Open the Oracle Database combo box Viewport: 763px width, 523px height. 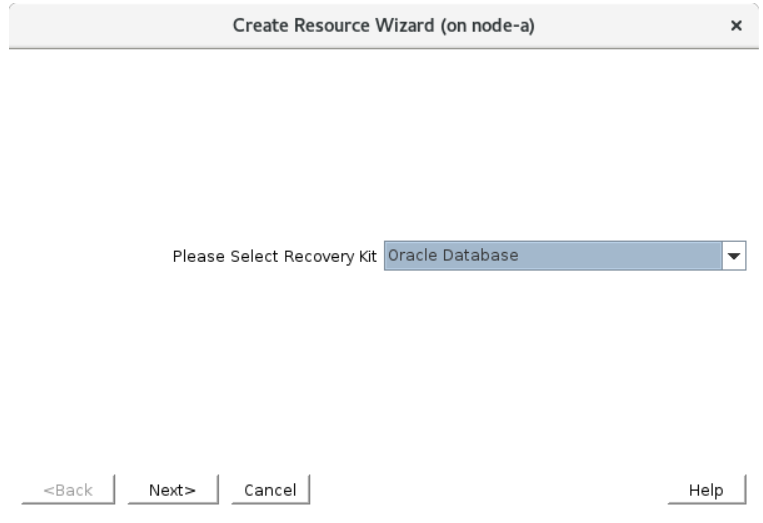553,256
